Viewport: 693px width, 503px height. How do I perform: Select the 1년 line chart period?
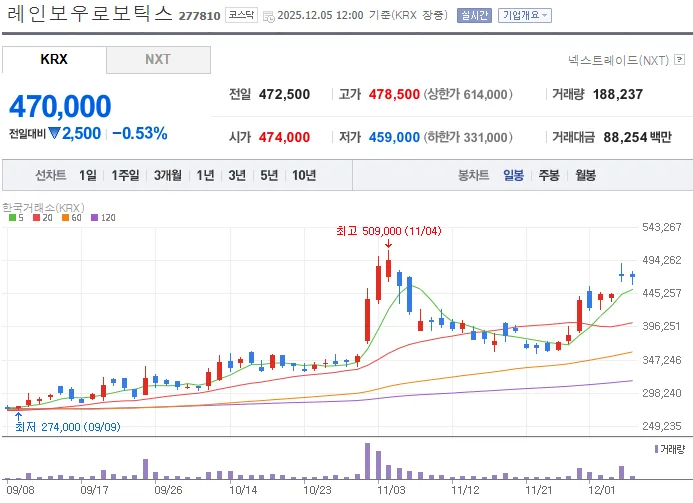point(205,175)
